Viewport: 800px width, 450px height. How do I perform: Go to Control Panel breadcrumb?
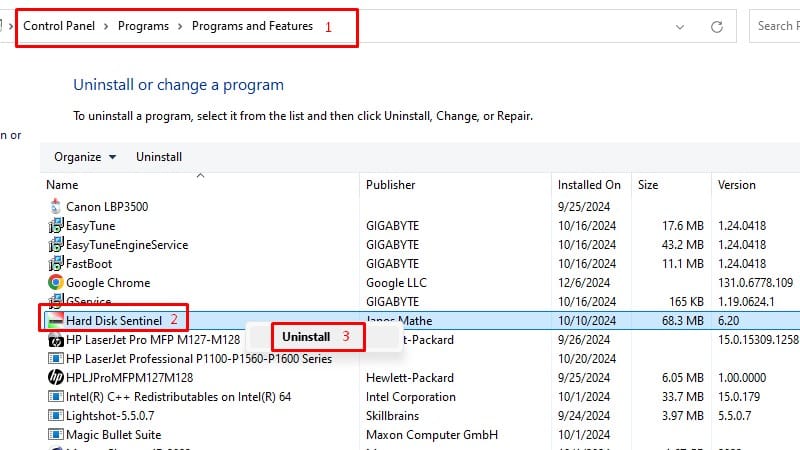[59, 26]
